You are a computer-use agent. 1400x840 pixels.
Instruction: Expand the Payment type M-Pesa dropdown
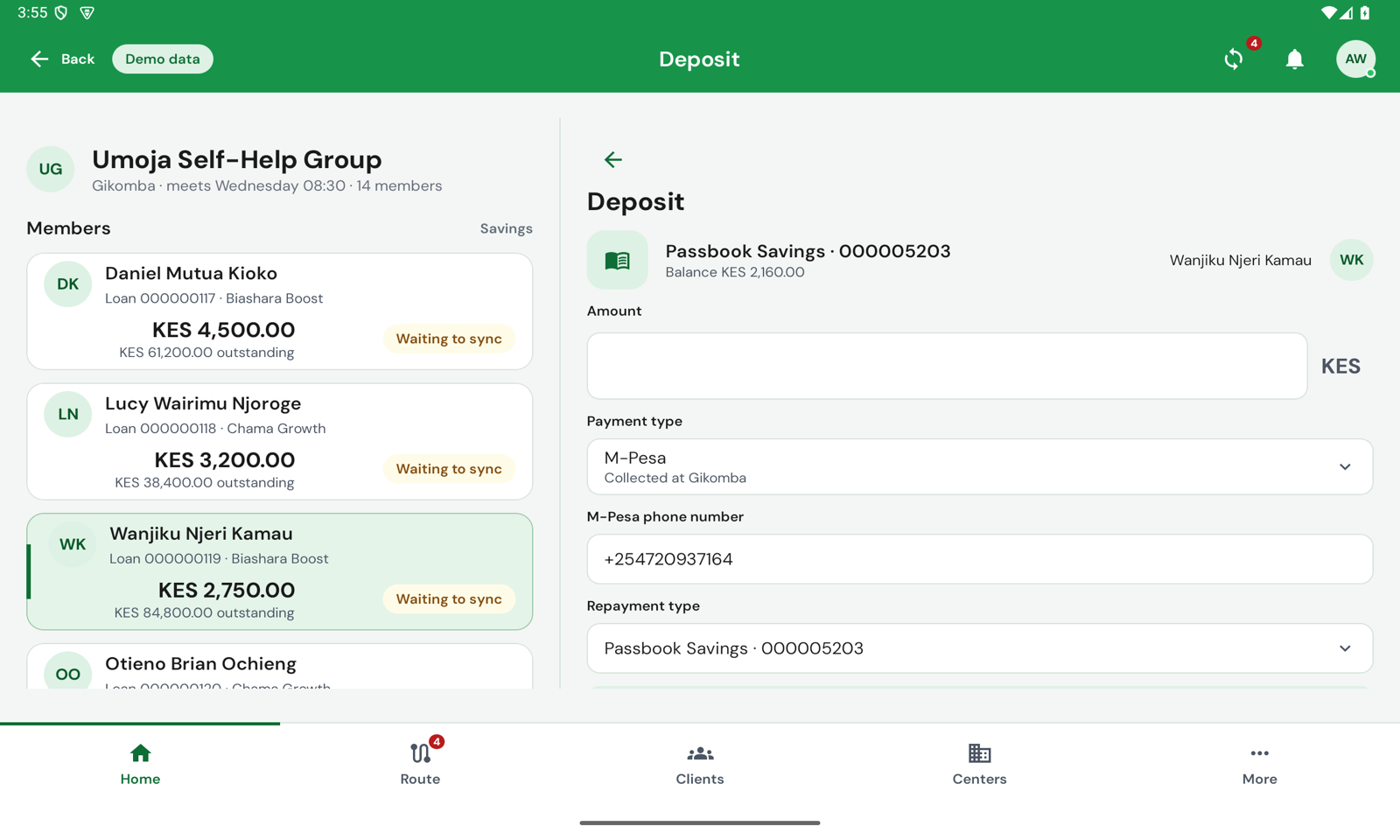979,466
